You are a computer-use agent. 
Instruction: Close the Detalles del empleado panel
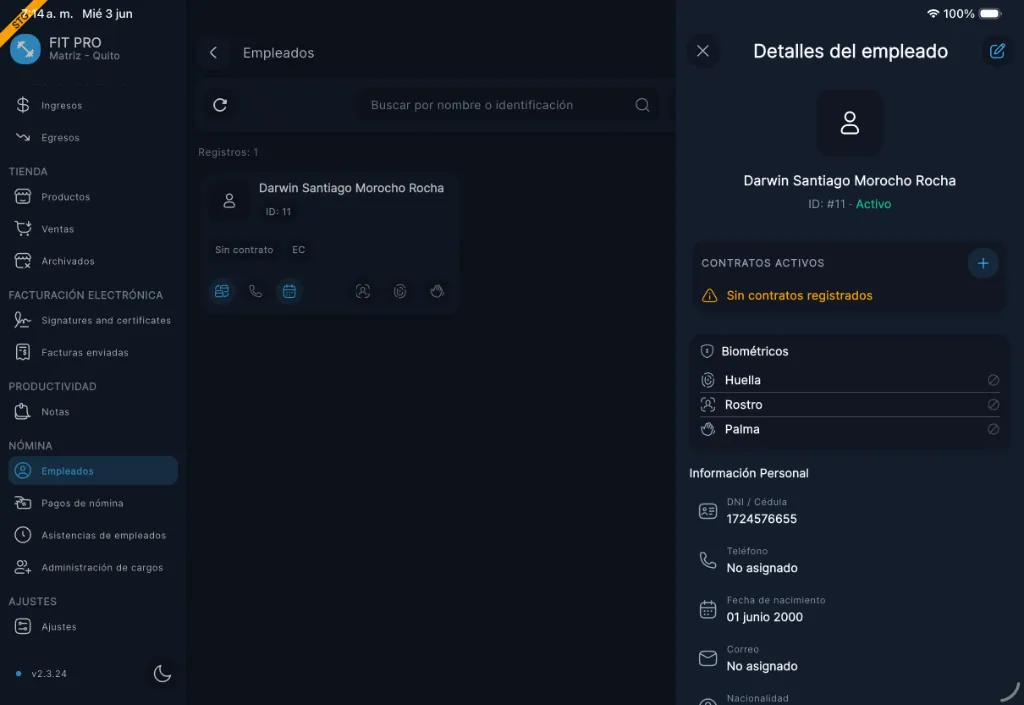[703, 51]
